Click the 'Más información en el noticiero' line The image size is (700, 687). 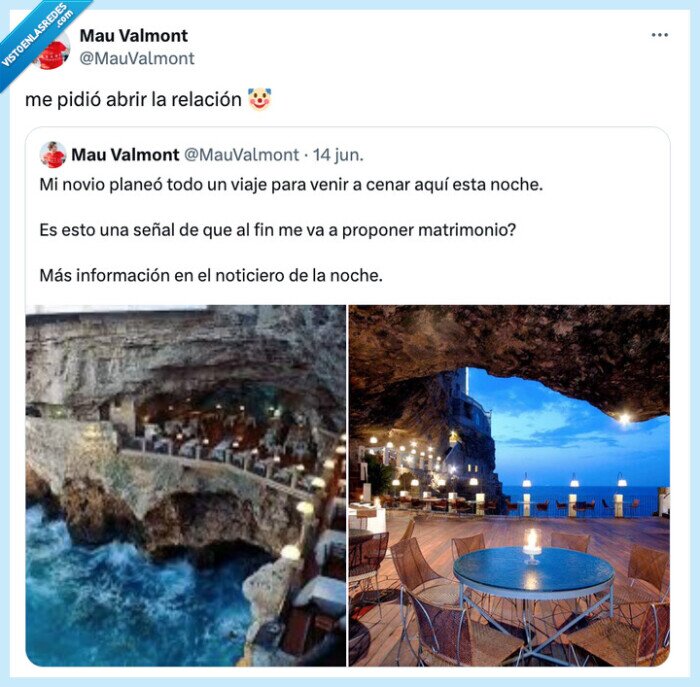(211, 275)
